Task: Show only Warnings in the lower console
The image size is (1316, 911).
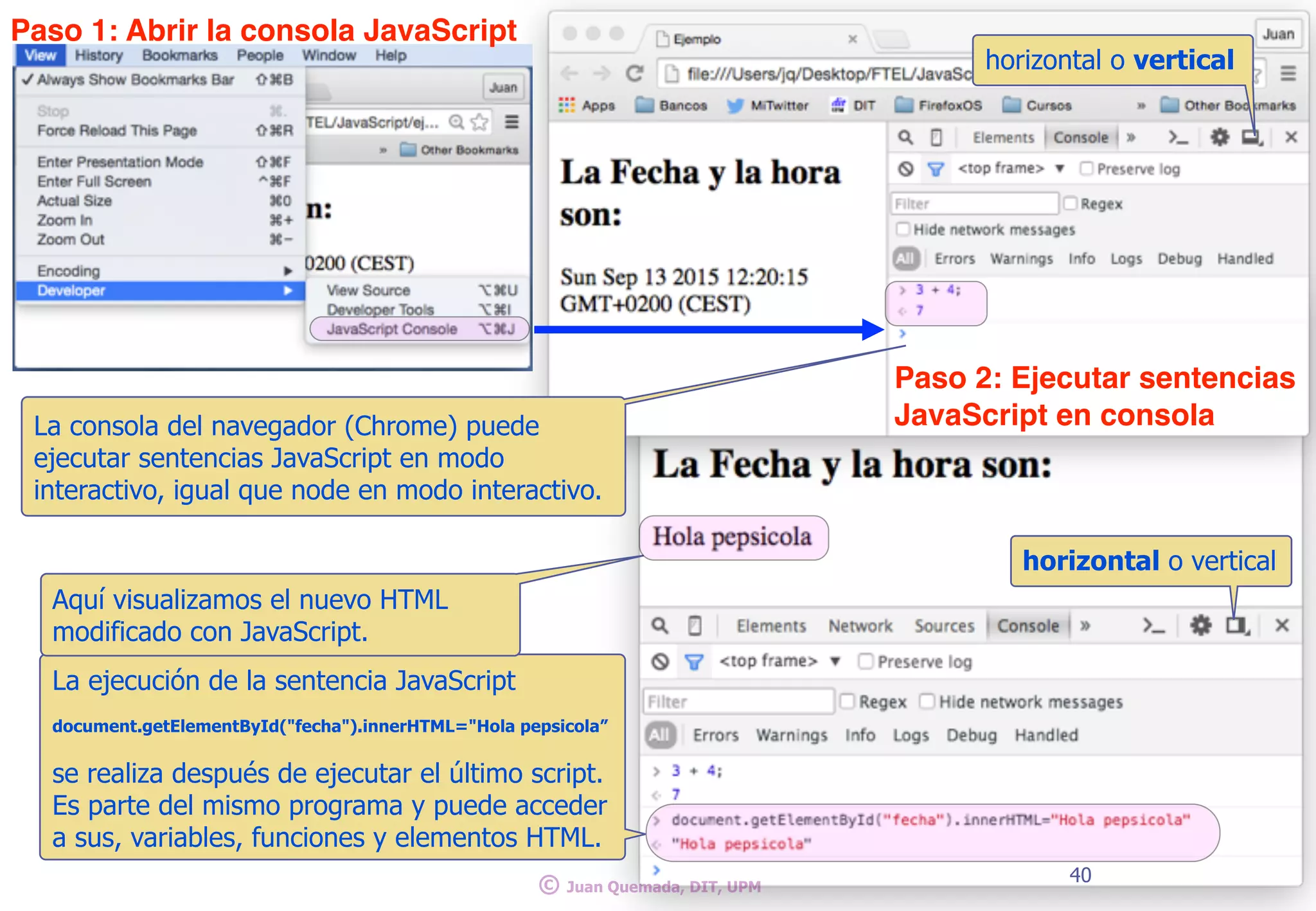Action: pyautogui.click(x=792, y=734)
